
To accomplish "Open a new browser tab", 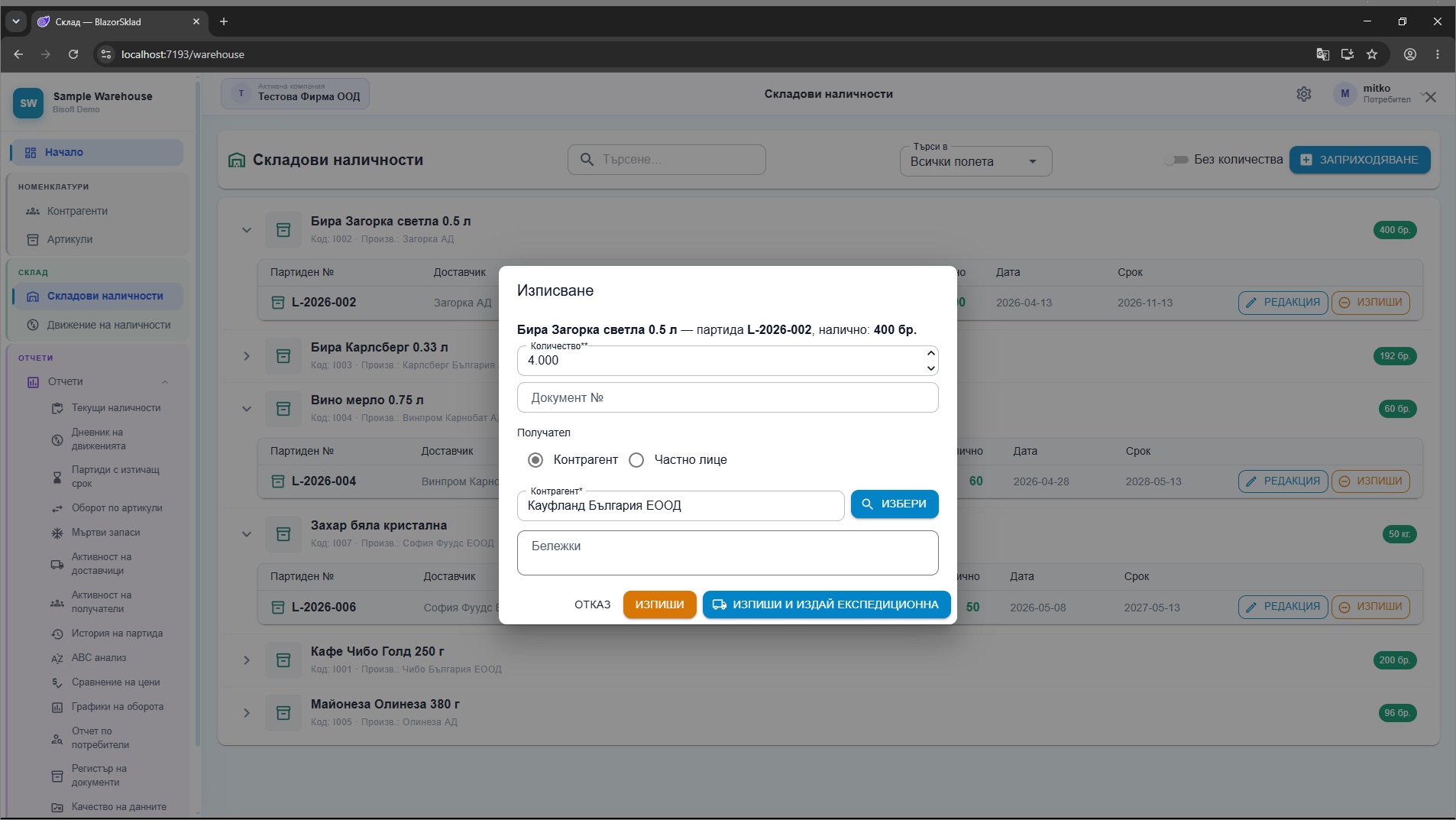I will [224, 21].
